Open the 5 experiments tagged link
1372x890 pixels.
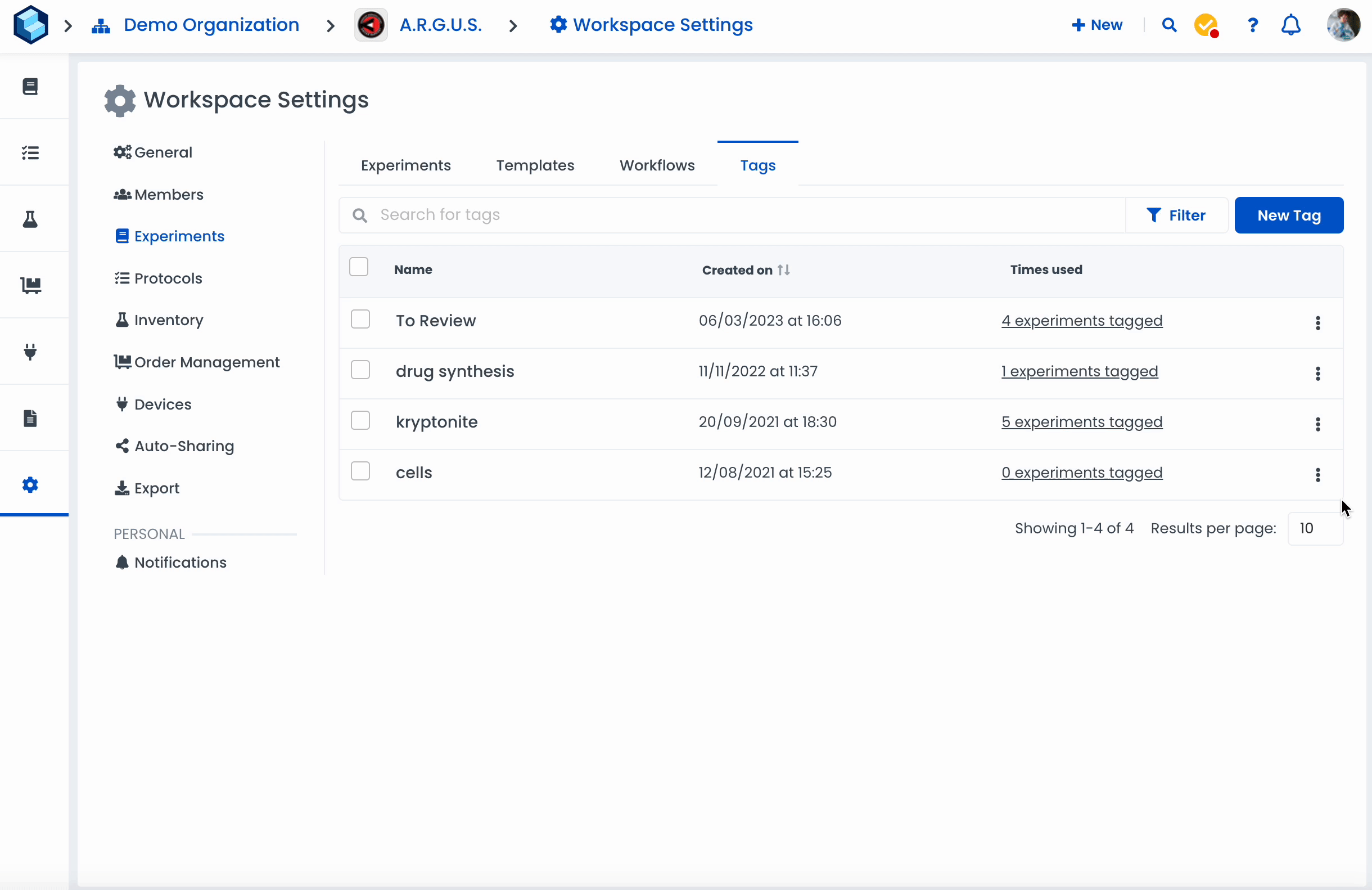1081,422
